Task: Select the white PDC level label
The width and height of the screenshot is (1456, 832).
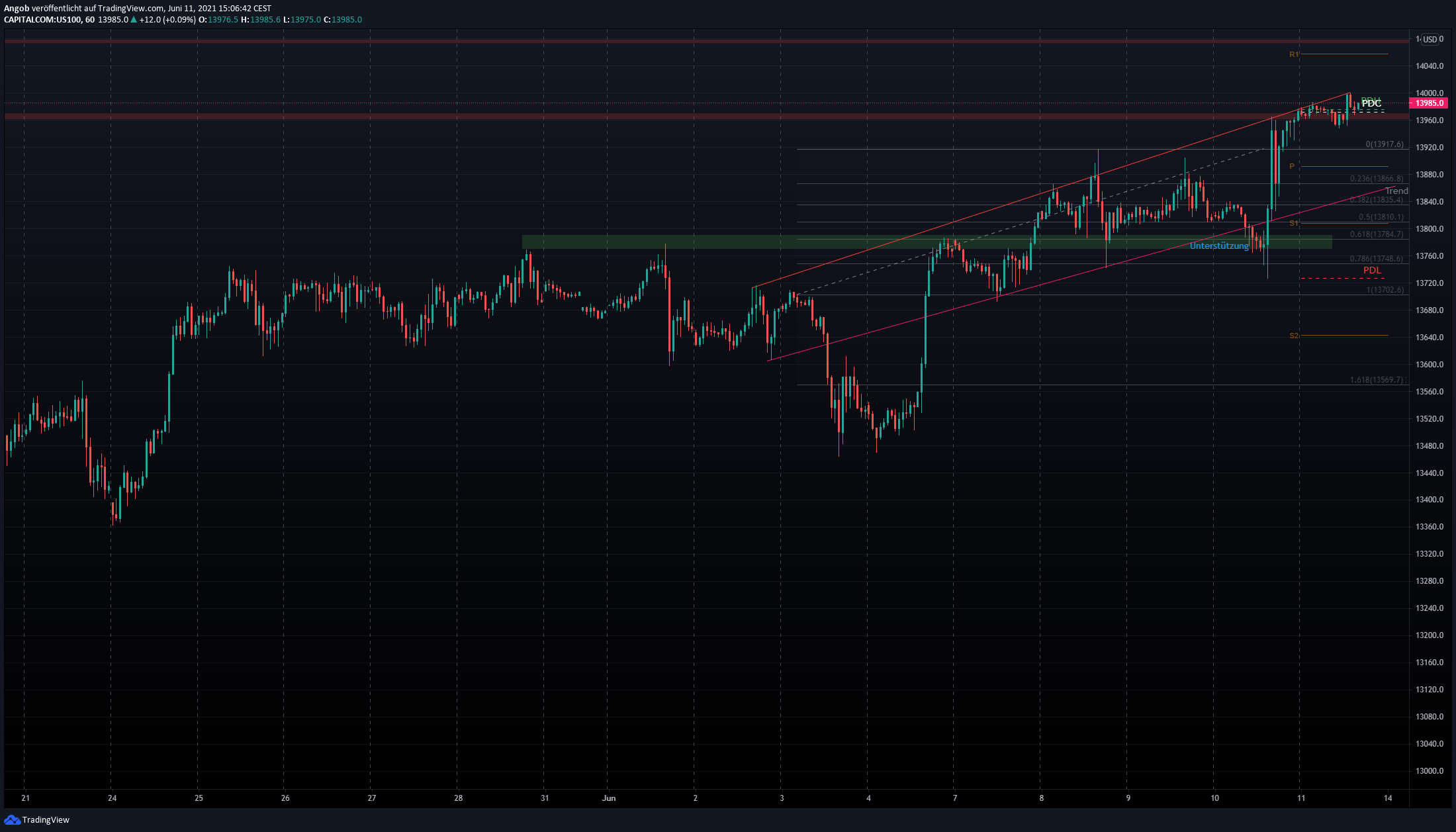Action: 1371,103
